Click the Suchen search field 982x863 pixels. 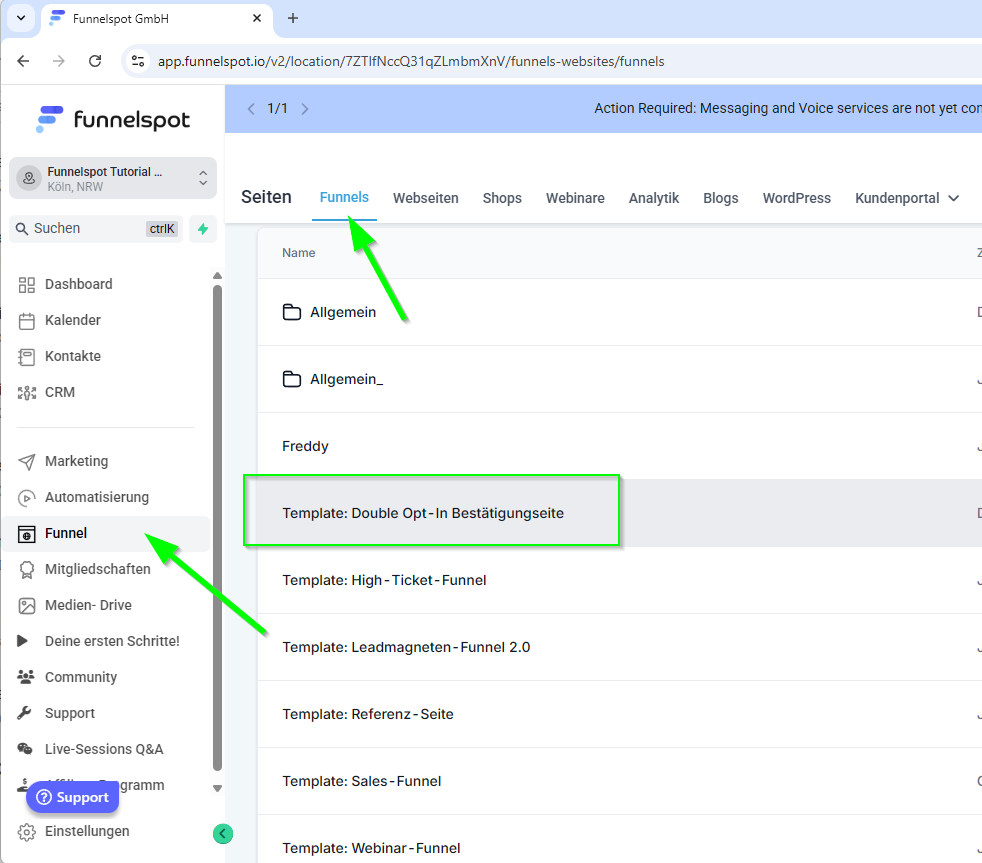[x=96, y=229]
